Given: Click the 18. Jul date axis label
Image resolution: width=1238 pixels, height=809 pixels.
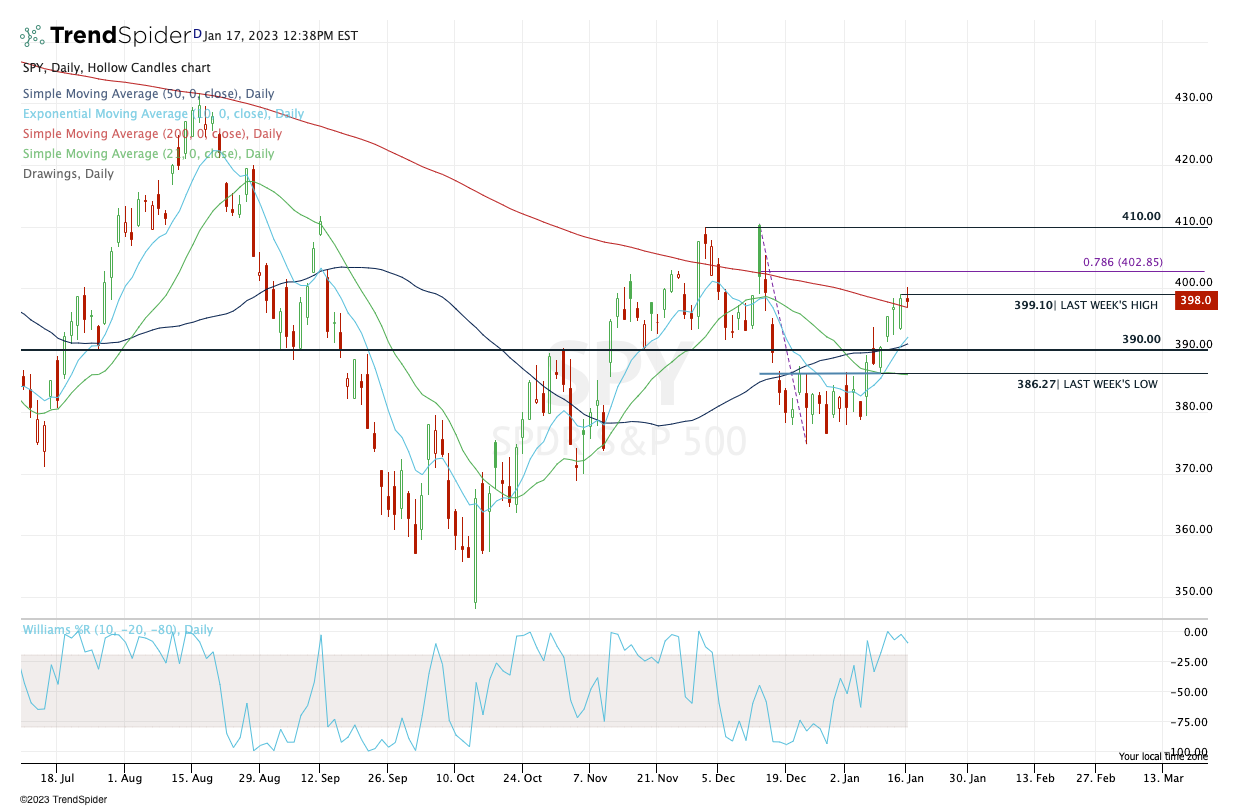Looking at the screenshot, I should [x=56, y=777].
